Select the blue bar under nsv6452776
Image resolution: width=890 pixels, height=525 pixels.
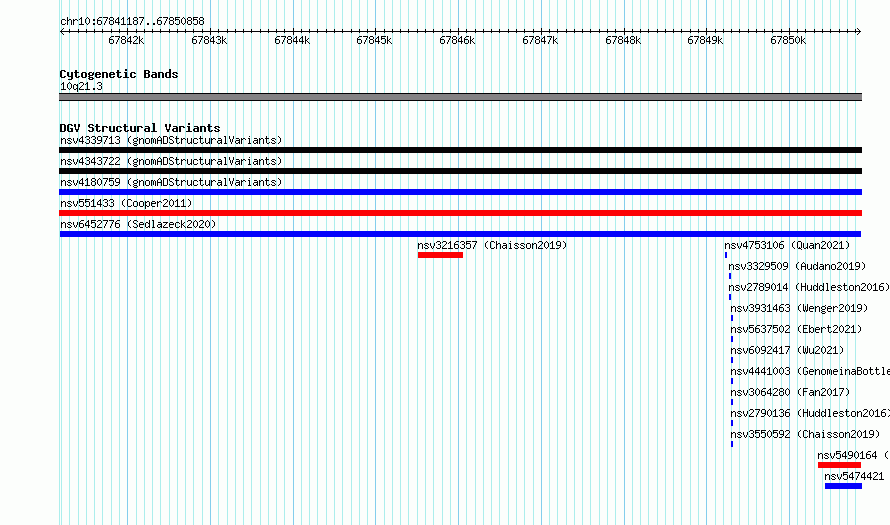click(x=460, y=234)
